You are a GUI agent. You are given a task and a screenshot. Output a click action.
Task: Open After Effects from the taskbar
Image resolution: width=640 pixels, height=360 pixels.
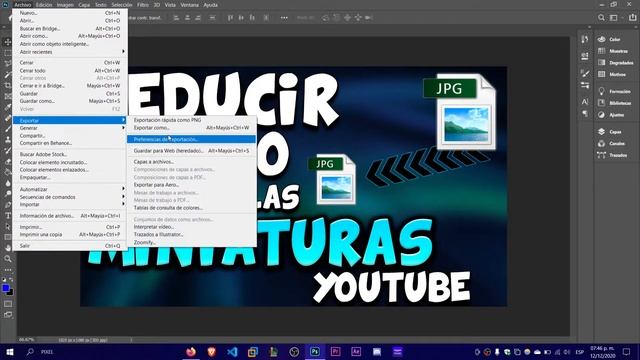pyautogui.click(x=356, y=351)
